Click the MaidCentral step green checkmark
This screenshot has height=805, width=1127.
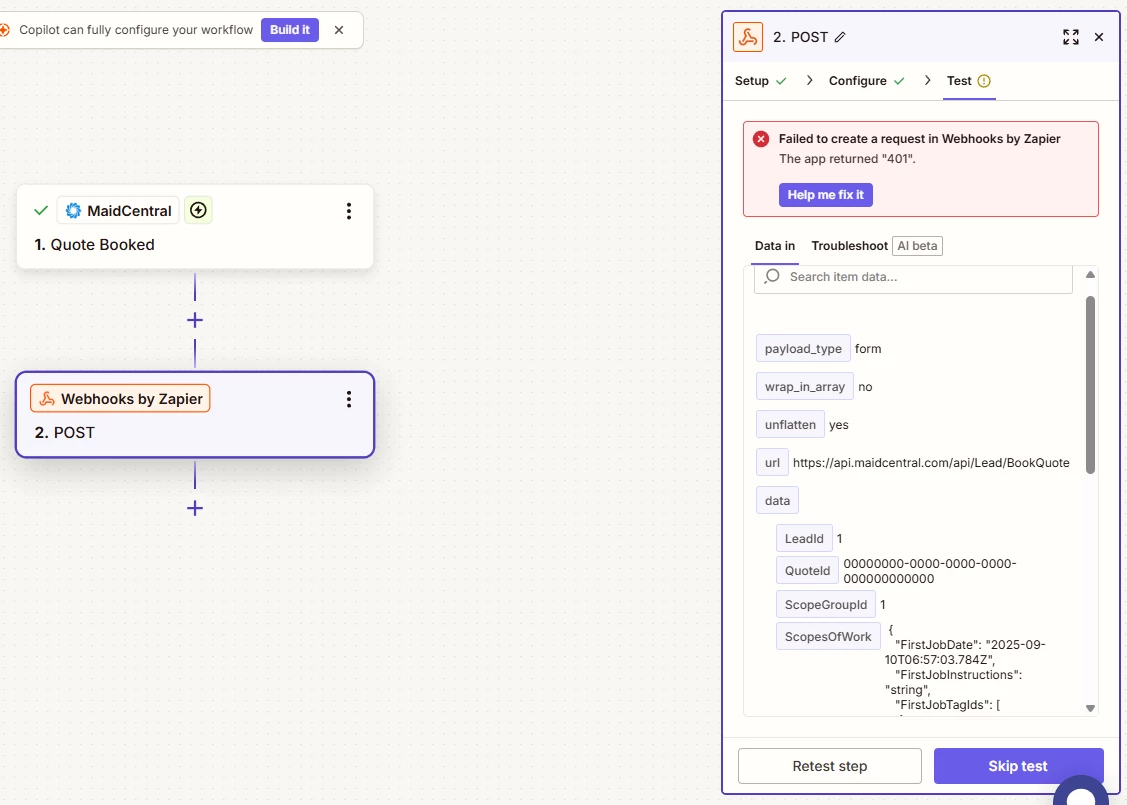tap(41, 211)
